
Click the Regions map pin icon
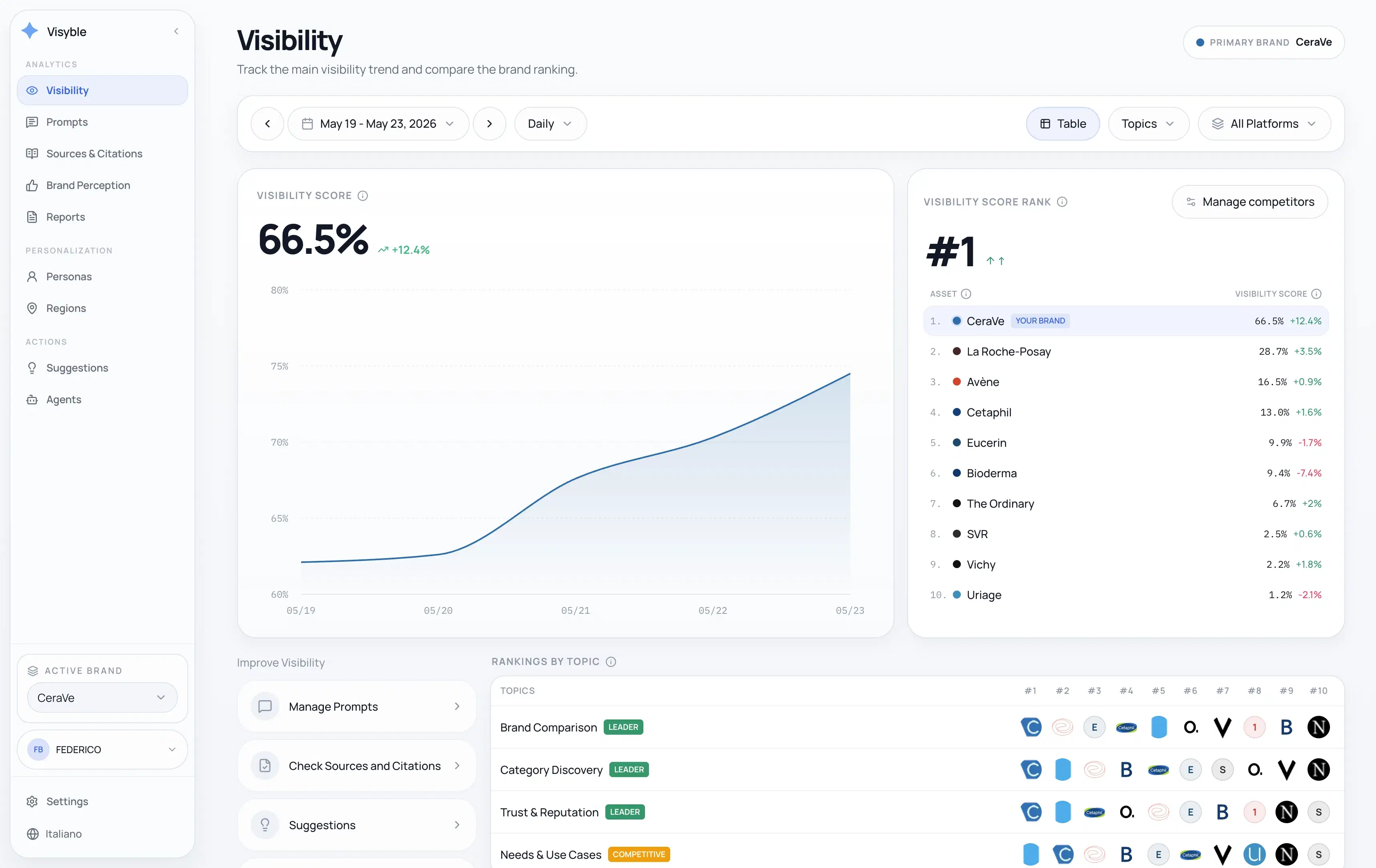click(x=32, y=308)
